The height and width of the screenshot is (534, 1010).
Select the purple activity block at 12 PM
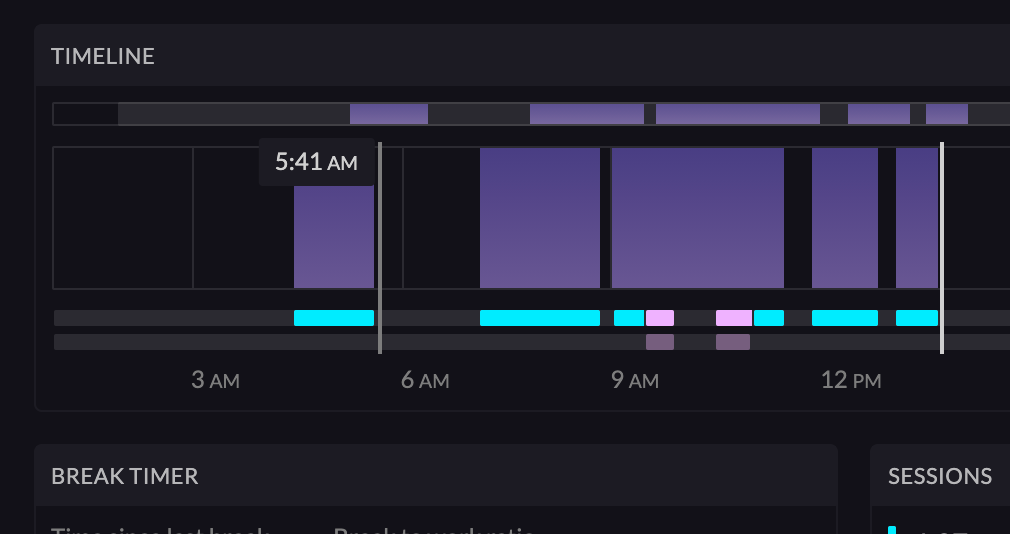tap(844, 218)
